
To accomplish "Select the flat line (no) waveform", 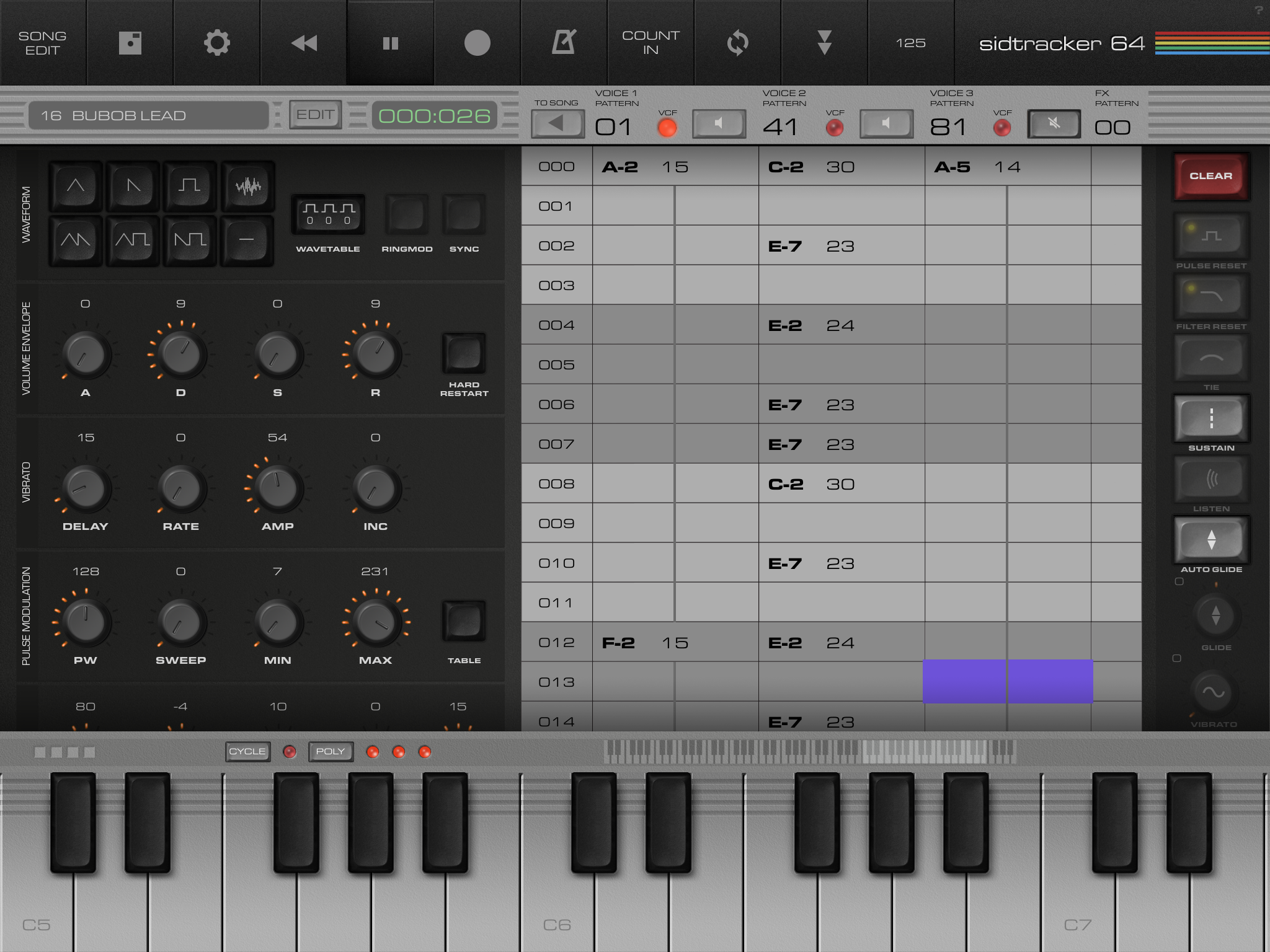I will click(247, 240).
